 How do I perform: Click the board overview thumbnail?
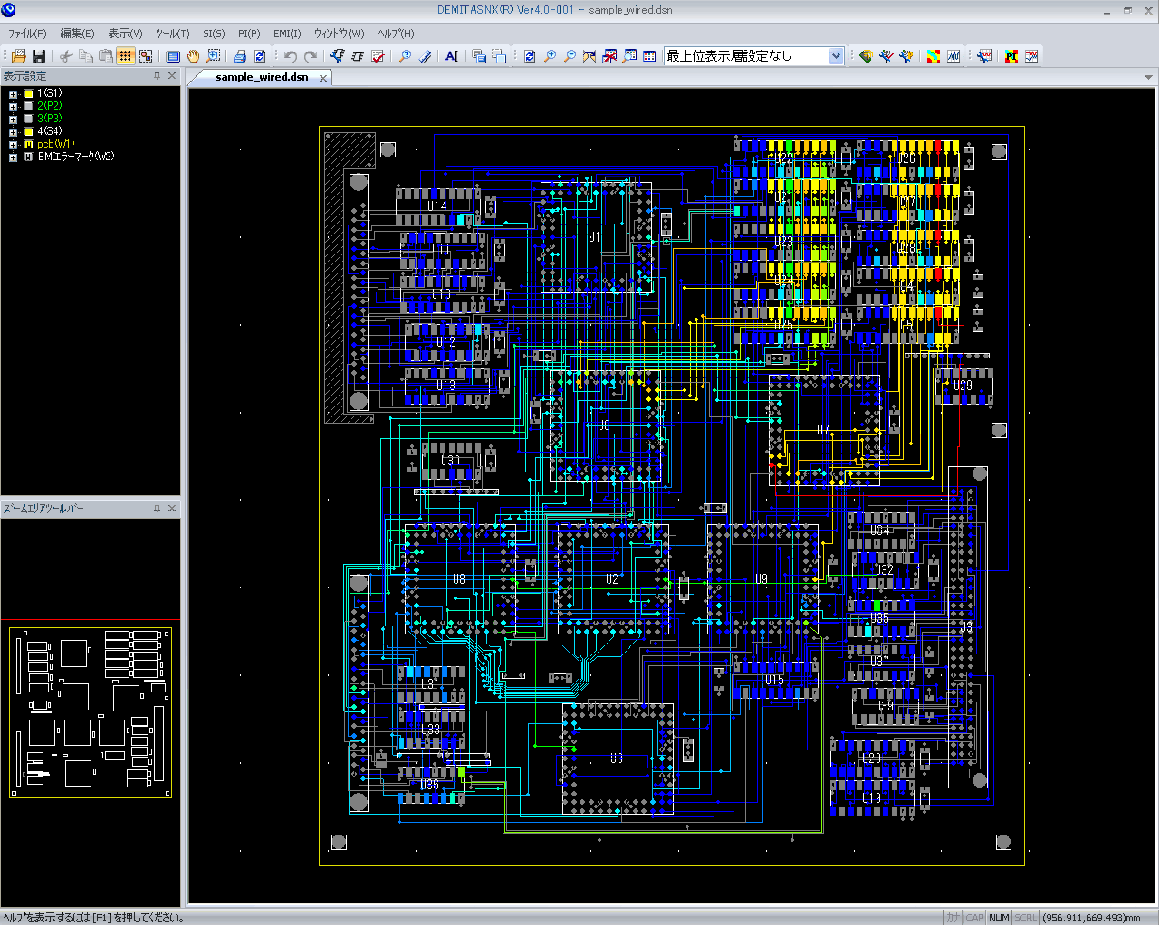[x=90, y=712]
